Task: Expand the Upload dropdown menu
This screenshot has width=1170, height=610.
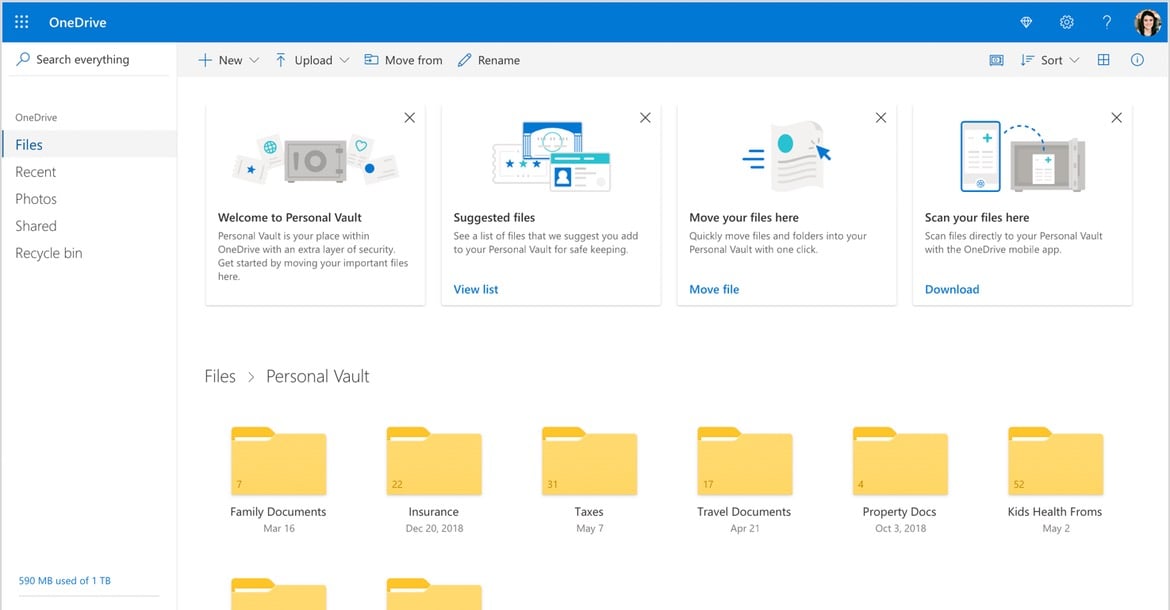Action: tap(312, 60)
